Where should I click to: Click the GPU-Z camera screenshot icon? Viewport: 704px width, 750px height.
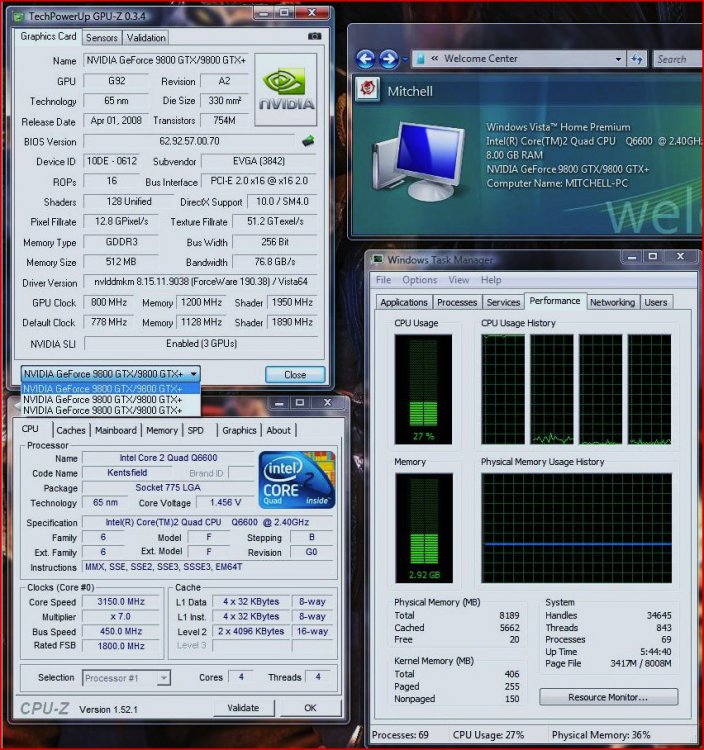tap(314, 36)
